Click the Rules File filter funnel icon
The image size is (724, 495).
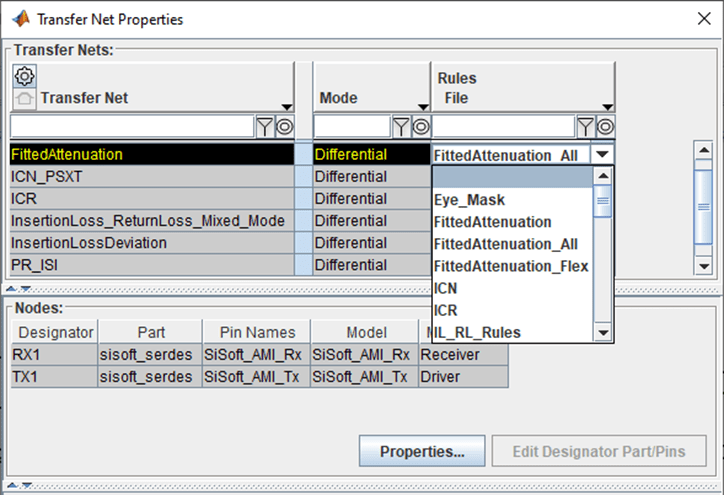[x=585, y=126]
